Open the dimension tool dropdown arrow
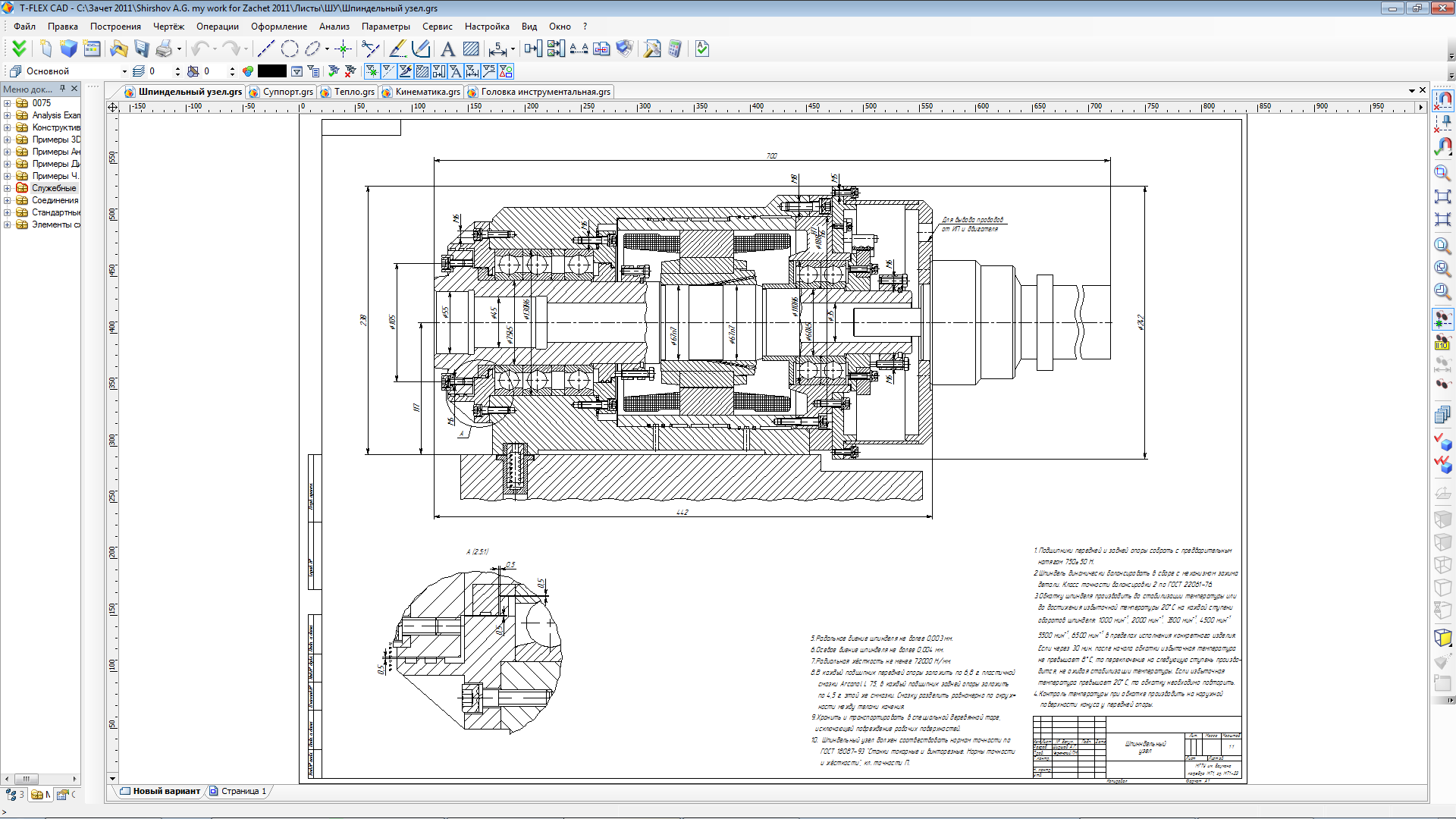 point(513,49)
